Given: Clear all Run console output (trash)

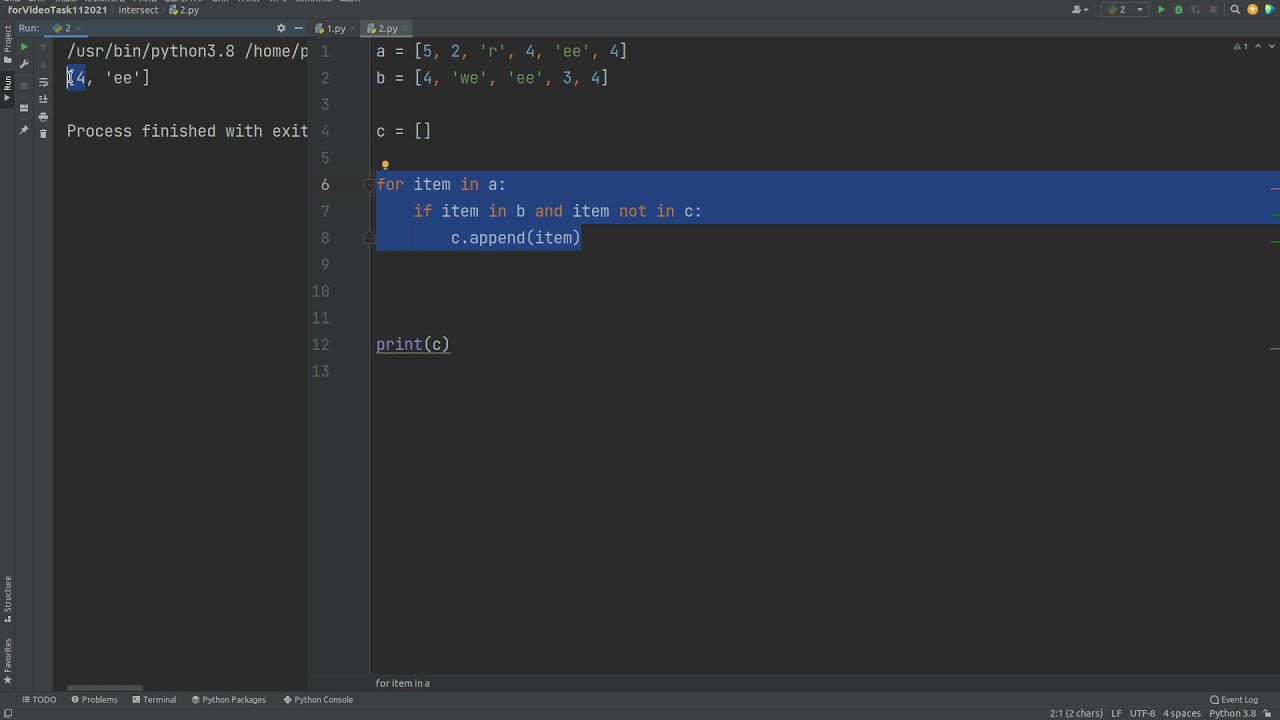Looking at the screenshot, I should 43,133.
